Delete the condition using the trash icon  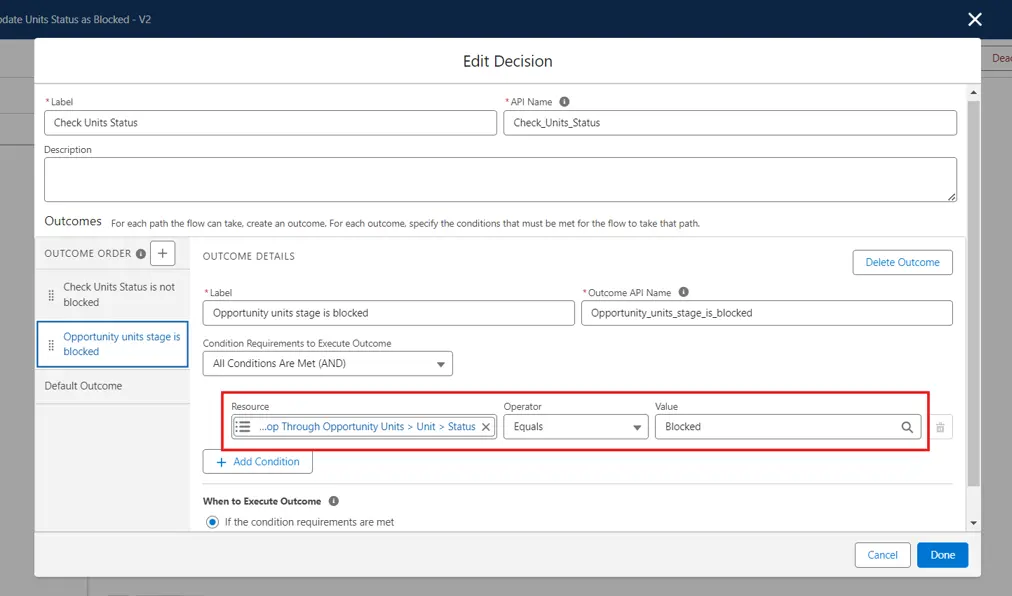[940, 427]
